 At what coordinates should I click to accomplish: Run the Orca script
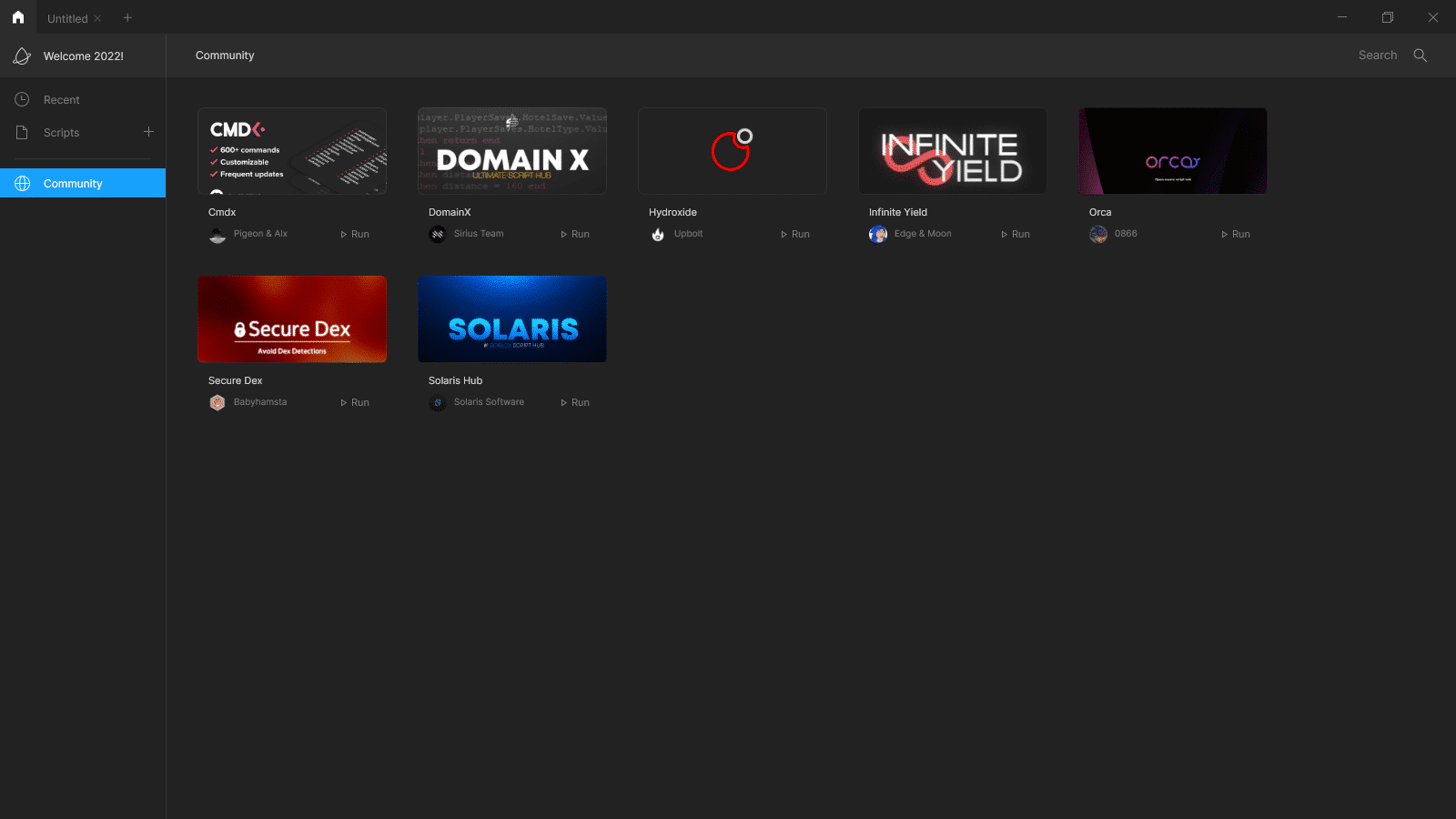[x=1236, y=235]
